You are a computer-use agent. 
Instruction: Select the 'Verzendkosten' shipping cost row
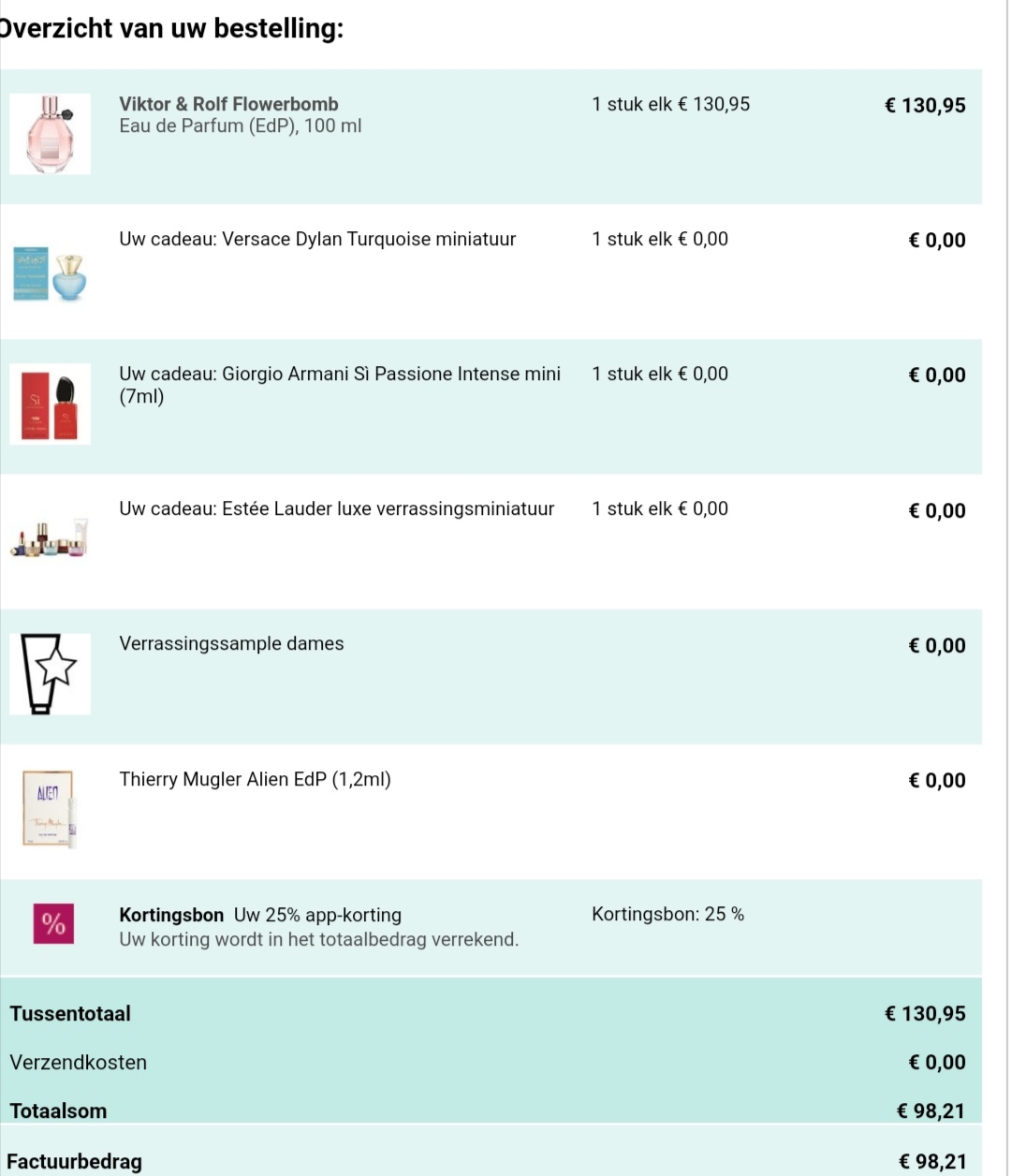coord(491,1062)
